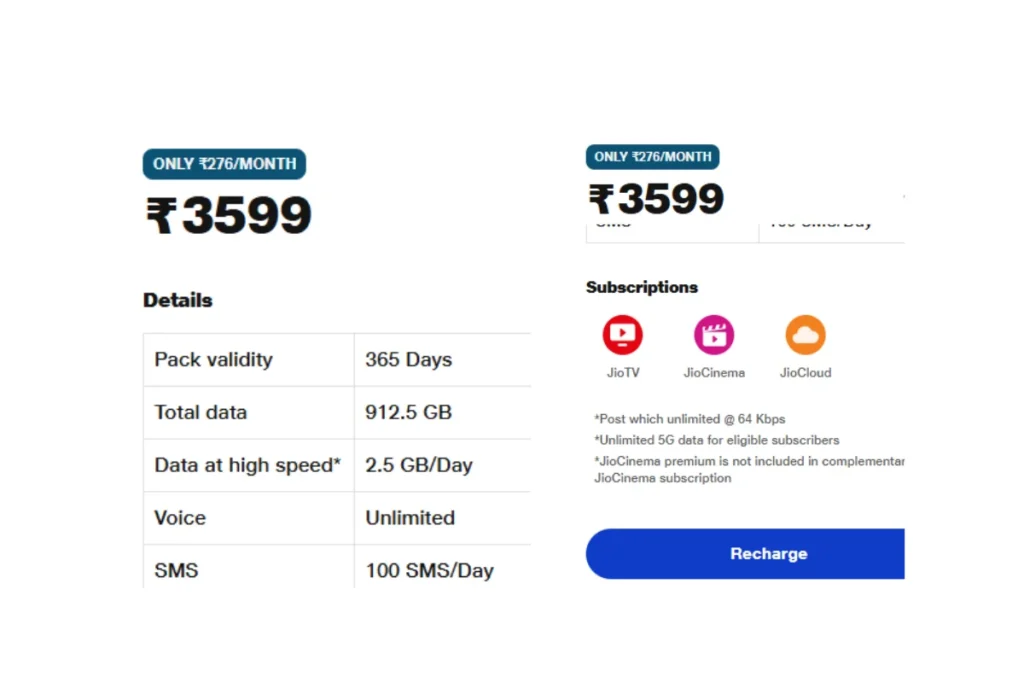The height and width of the screenshot is (683, 1024).
Task: Click the JioCinema premium disclaimer note
Action: [749, 469]
